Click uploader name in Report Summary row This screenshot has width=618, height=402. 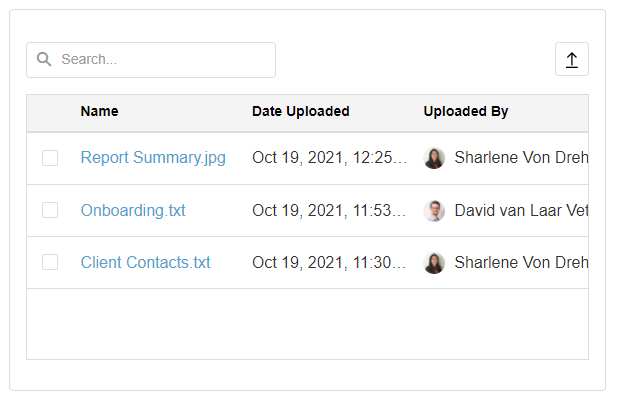pyautogui.click(x=520, y=158)
